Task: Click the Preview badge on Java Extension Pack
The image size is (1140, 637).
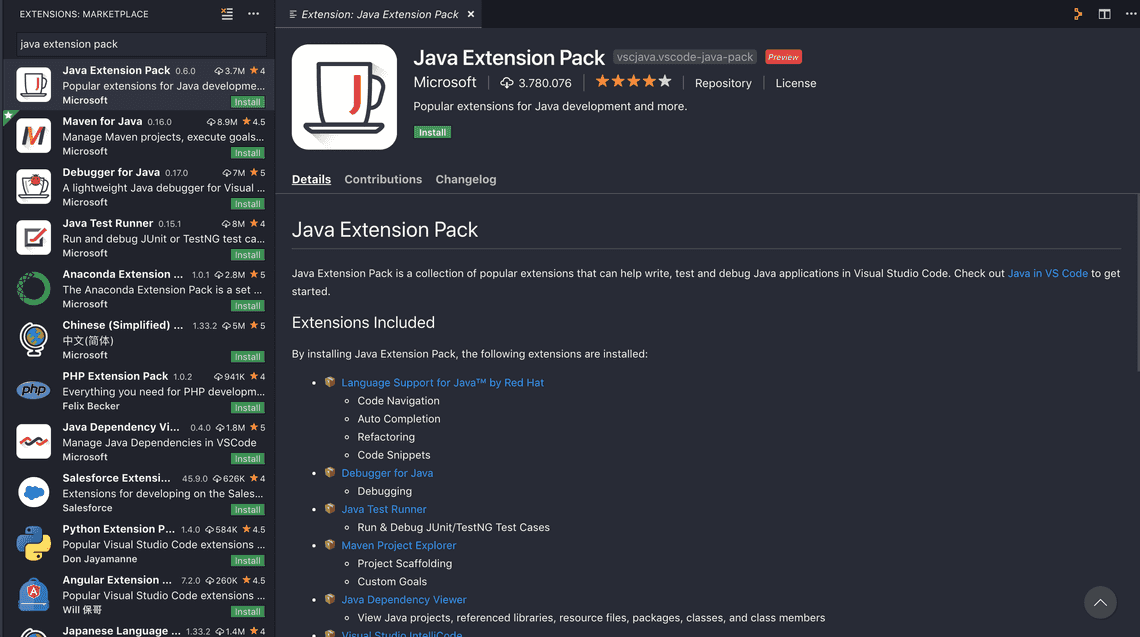Action: 783,57
